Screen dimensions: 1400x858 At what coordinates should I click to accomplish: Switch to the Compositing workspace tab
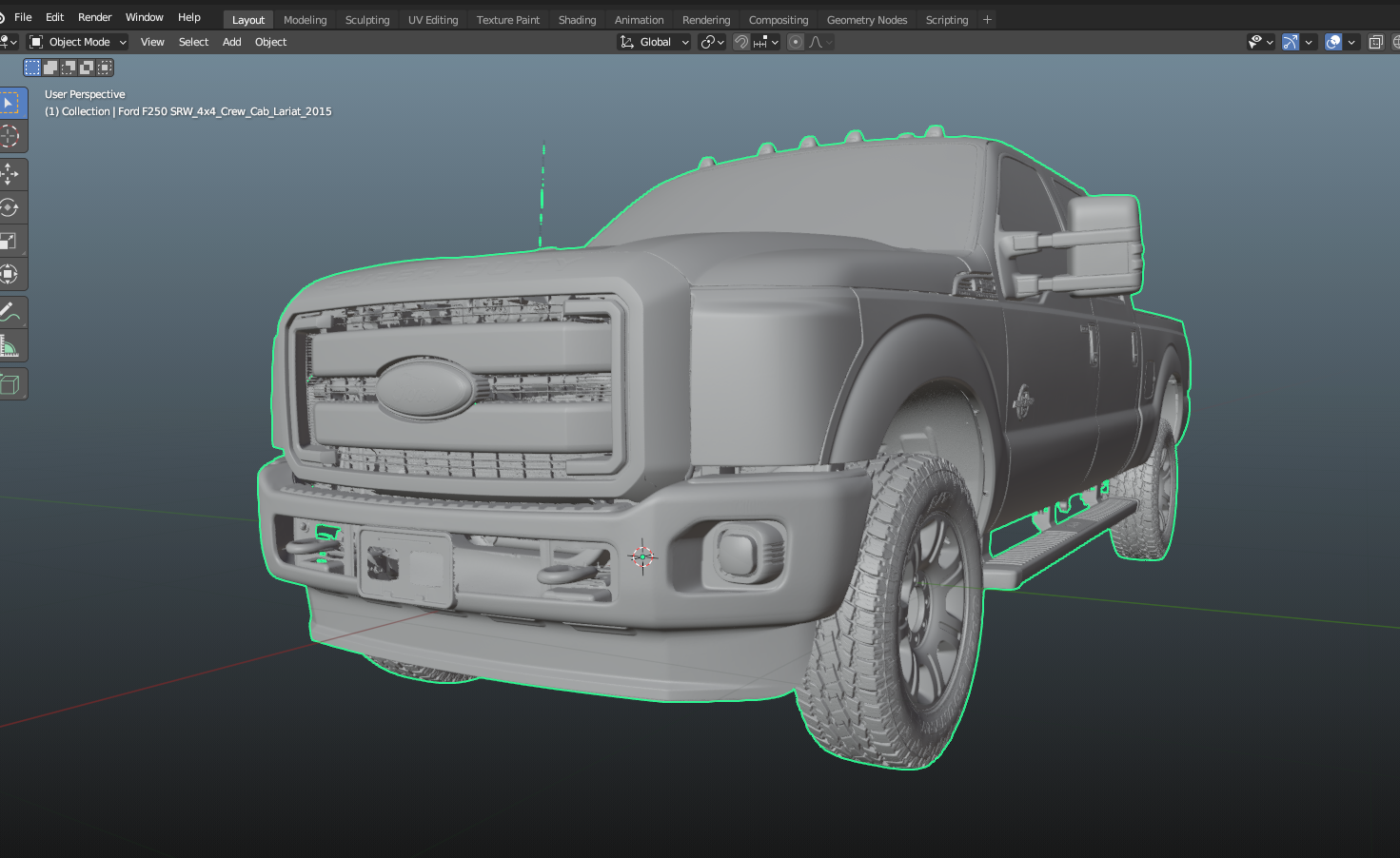tap(779, 20)
